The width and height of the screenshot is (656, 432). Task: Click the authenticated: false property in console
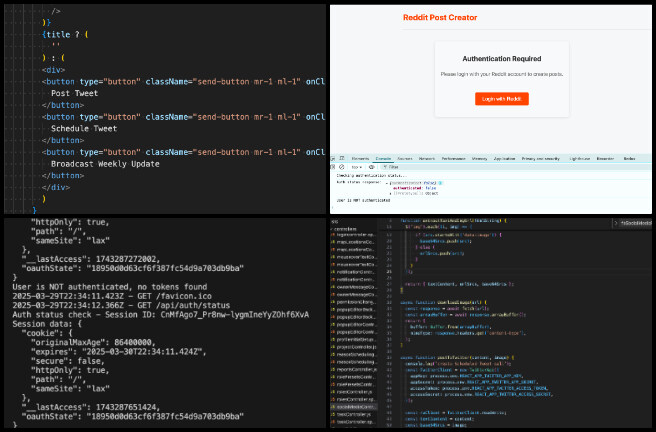coord(414,188)
